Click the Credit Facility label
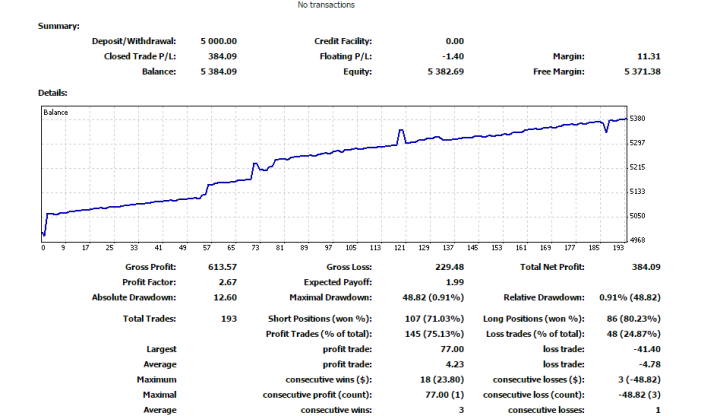The width and height of the screenshot is (720, 416). 343,41
